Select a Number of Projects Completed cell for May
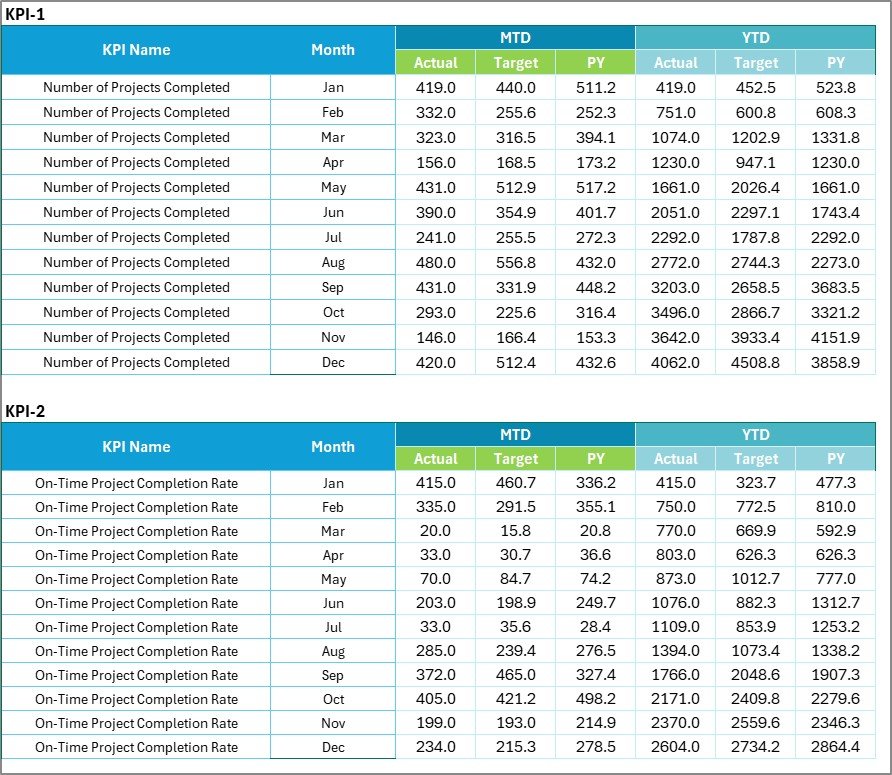The height and width of the screenshot is (775, 892). pos(136,187)
